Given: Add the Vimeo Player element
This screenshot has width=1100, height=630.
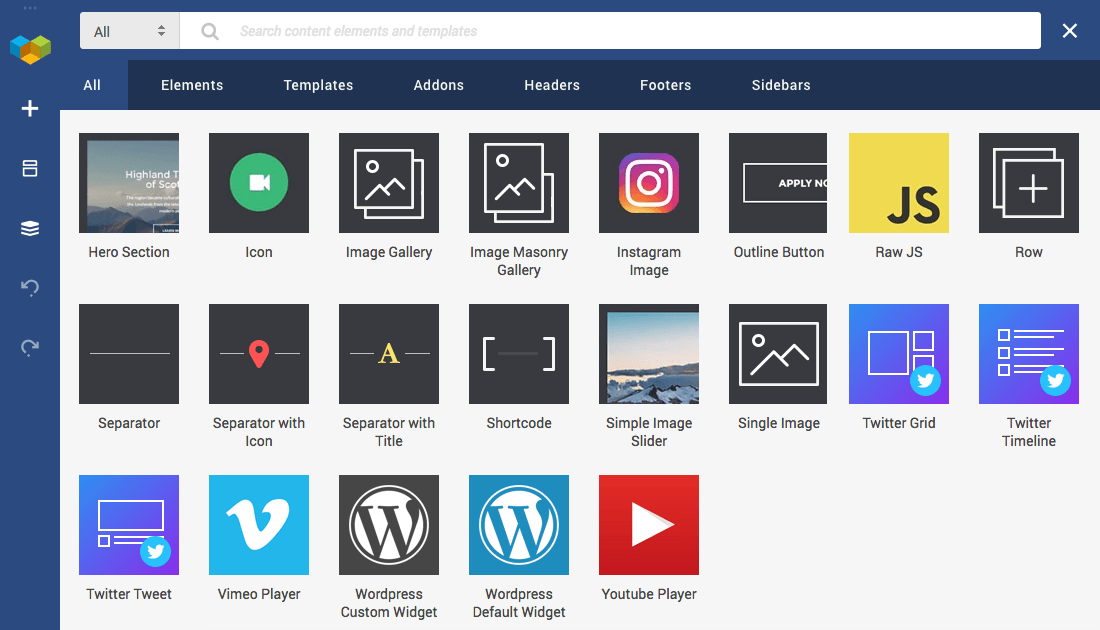Looking at the screenshot, I should (259, 525).
